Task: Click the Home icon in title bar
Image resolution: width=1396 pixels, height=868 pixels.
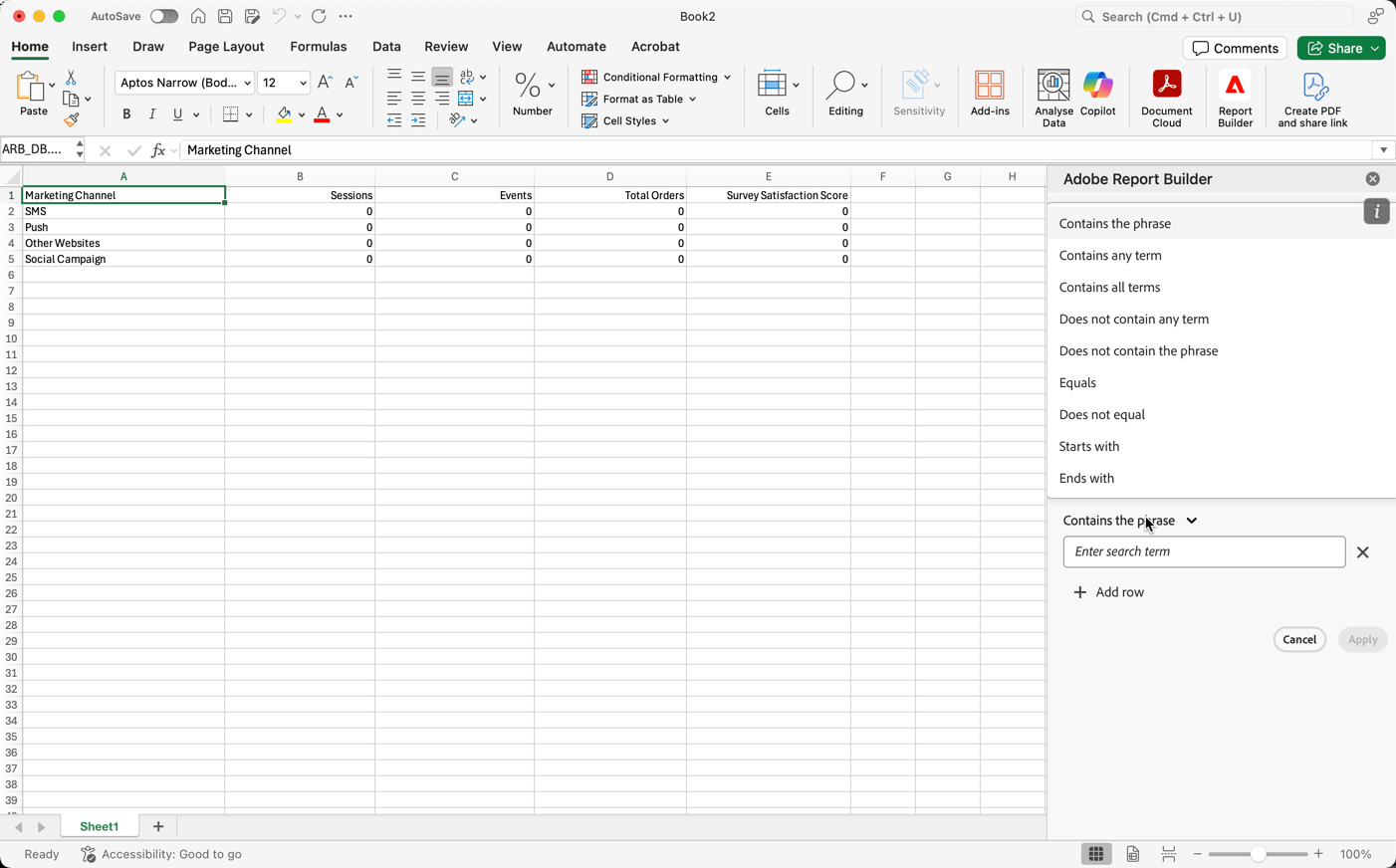Action: click(x=198, y=16)
